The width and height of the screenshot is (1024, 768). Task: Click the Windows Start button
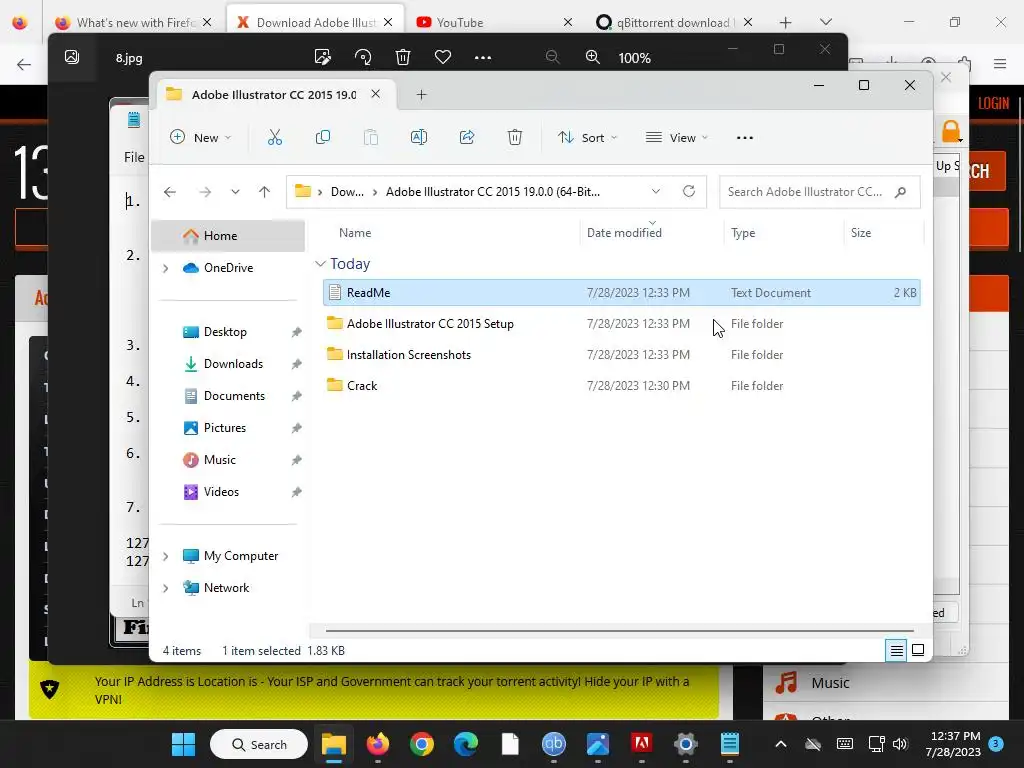click(x=184, y=744)
